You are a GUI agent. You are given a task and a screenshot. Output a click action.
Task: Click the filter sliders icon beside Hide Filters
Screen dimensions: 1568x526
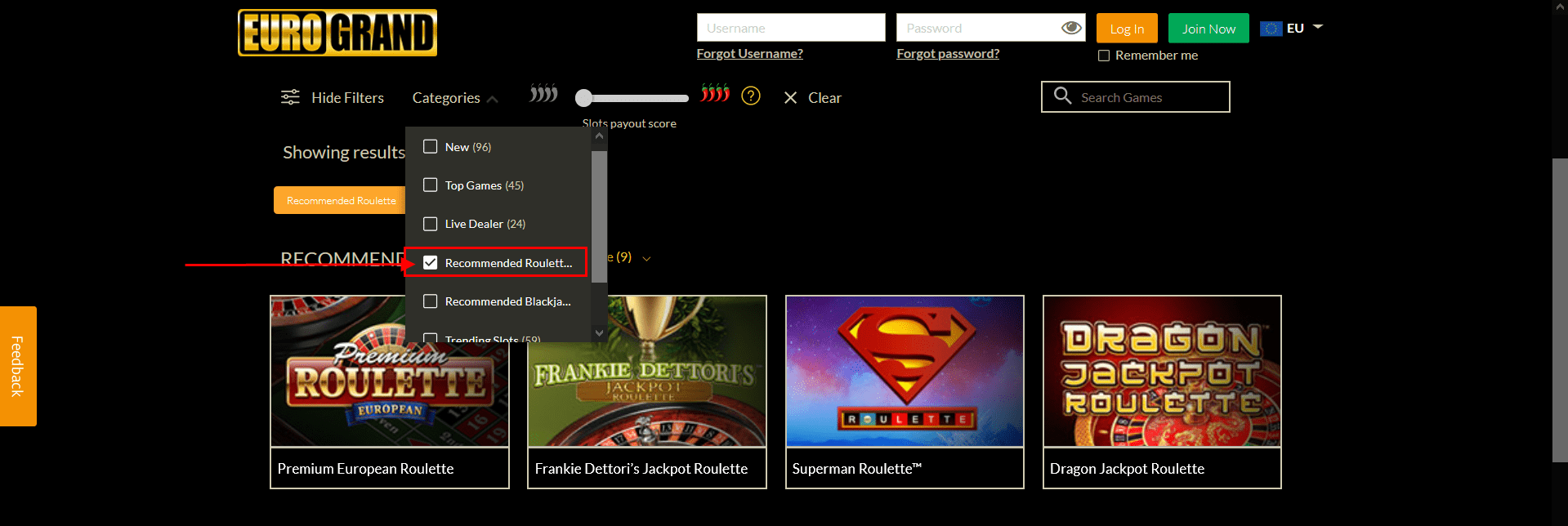290,97
